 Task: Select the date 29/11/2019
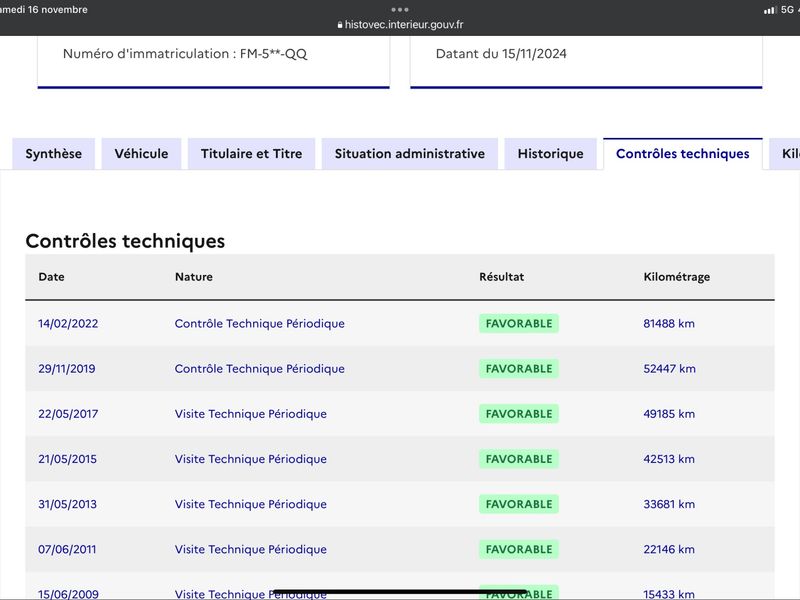[x=67, y=368]
